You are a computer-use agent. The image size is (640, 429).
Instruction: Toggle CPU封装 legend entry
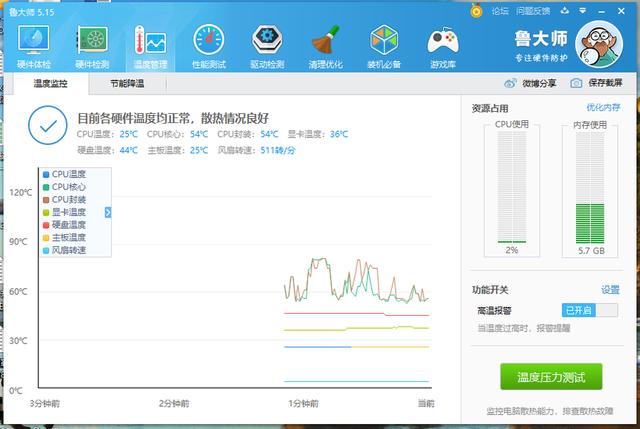[64, 200]
